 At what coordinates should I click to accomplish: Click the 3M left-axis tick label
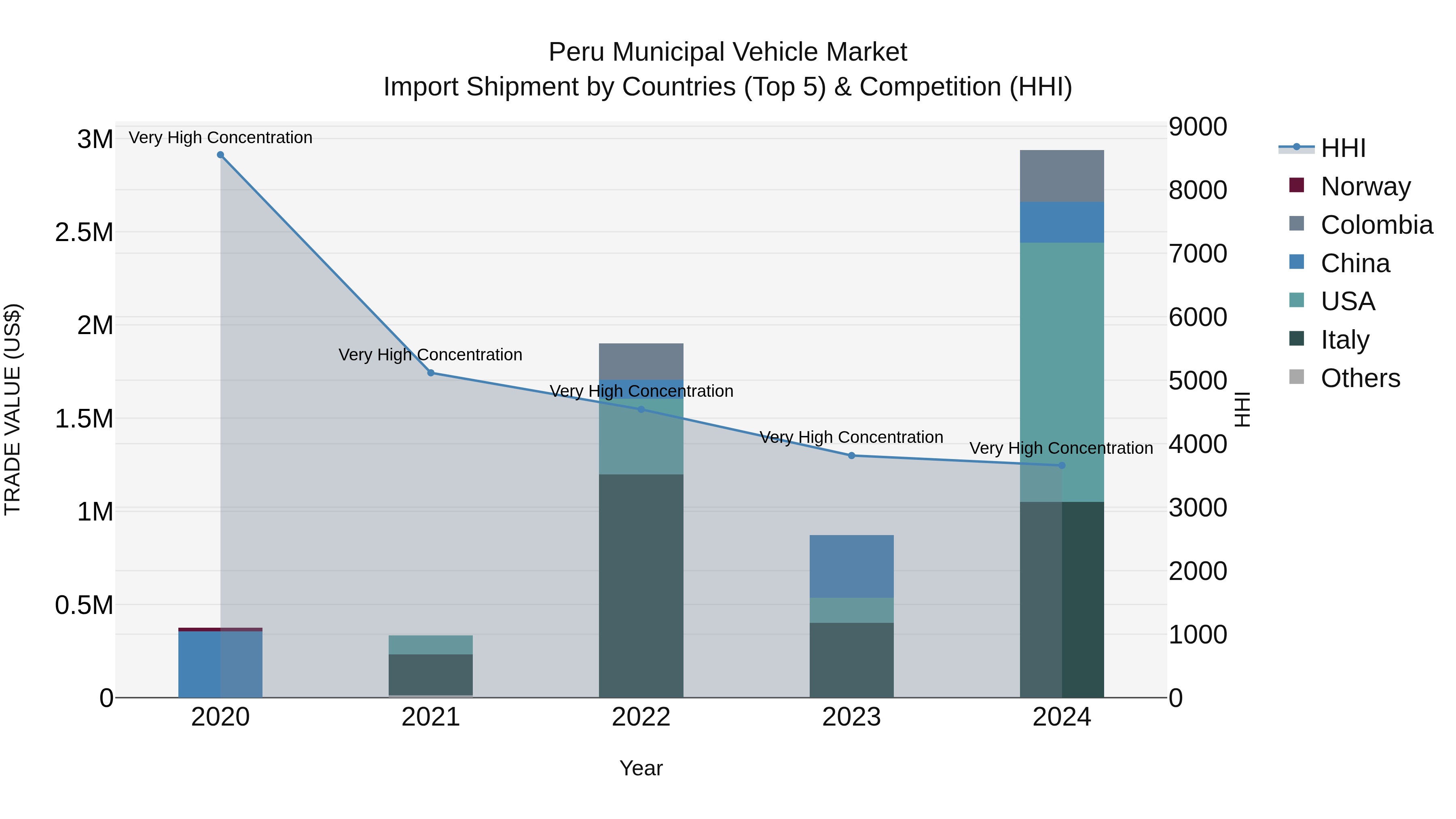[x=95, y=139]
